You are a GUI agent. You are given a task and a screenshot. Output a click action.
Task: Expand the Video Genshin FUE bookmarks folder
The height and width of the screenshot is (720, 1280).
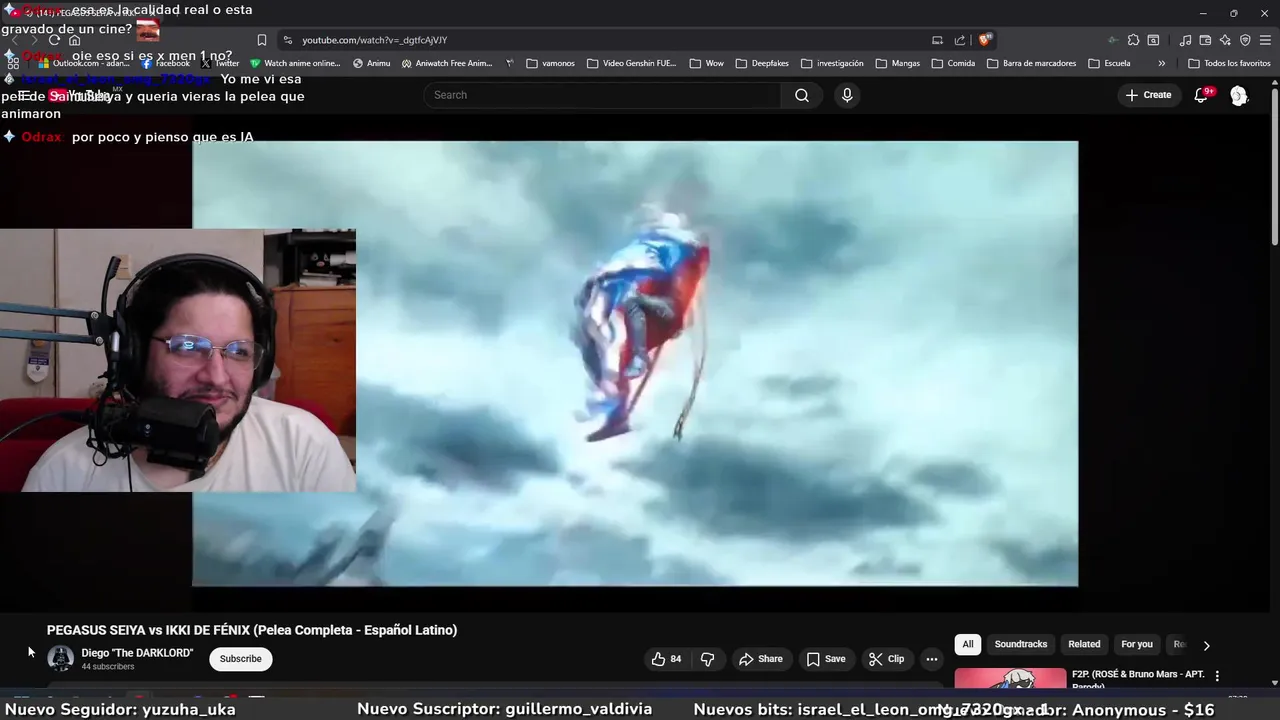tap(632, 63)
